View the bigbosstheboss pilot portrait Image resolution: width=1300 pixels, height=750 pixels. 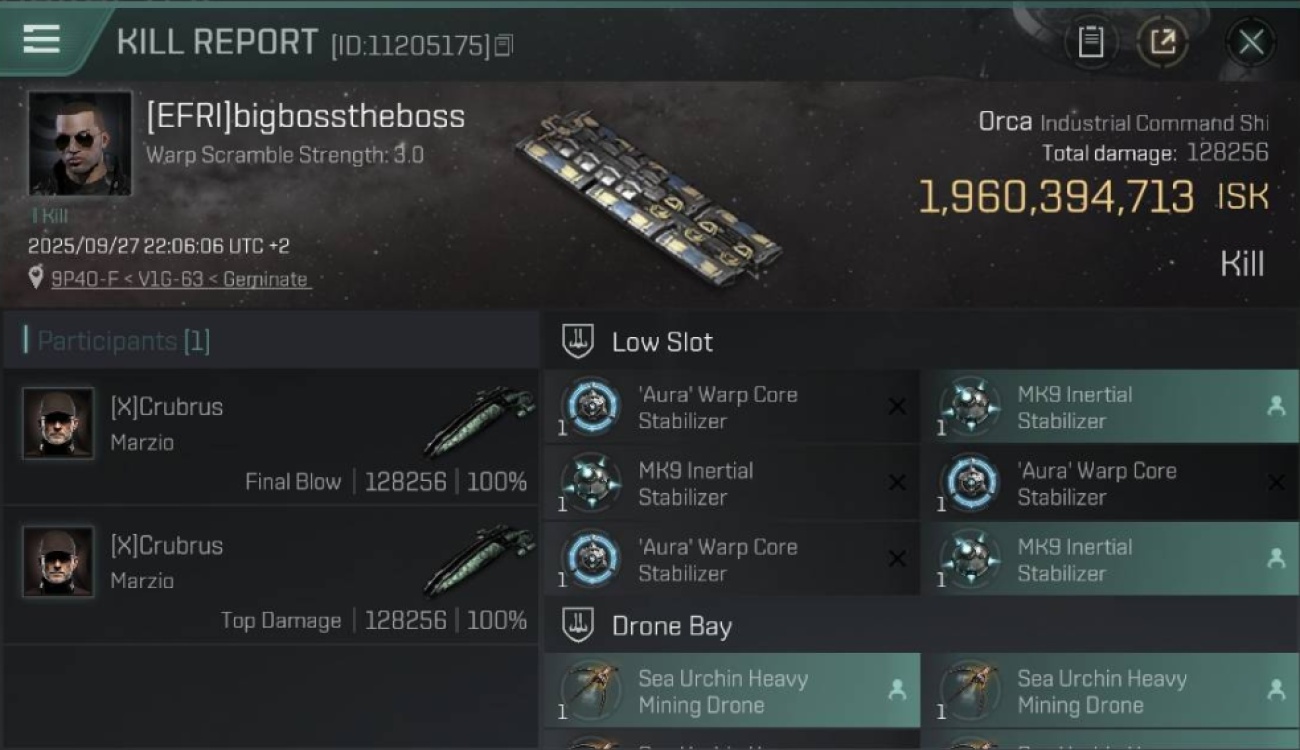click(x=80, y=143)
